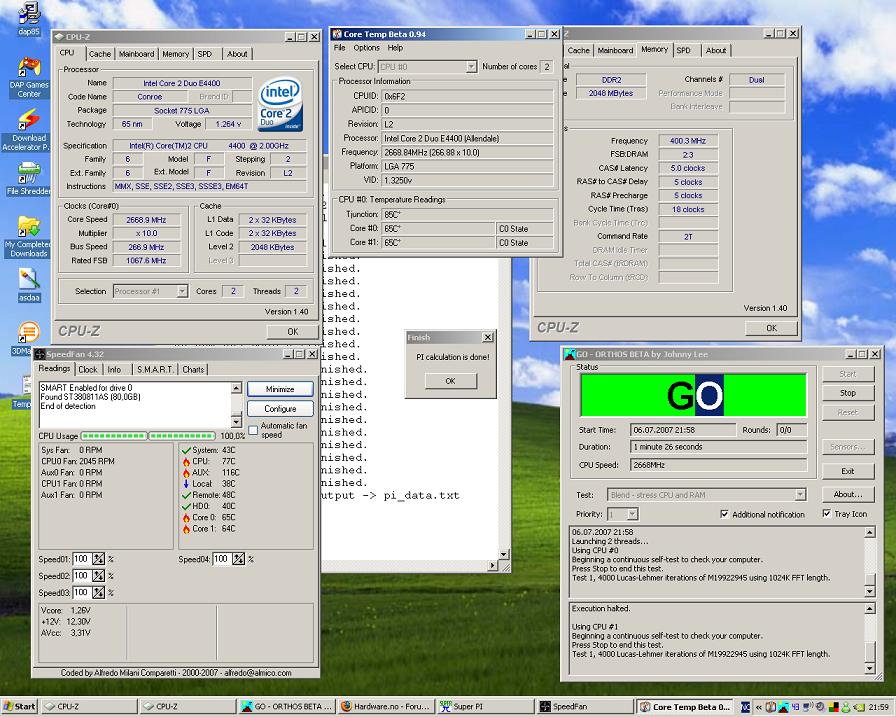Image resolution: width=896 pixels, height=717 pixels.
Task: Switch to Hardware.no Firefox window in taskbar
Action: [x=386, y=707]
